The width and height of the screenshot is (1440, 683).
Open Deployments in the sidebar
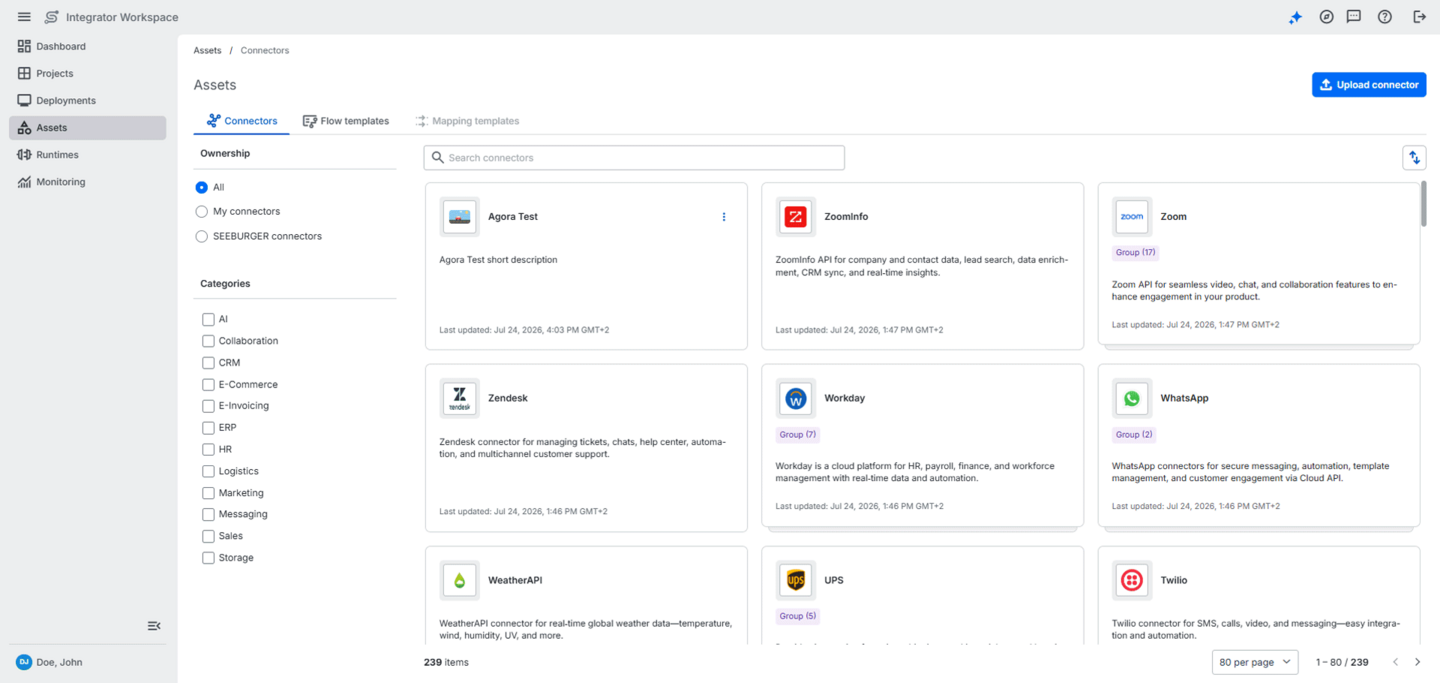(88, 100)
